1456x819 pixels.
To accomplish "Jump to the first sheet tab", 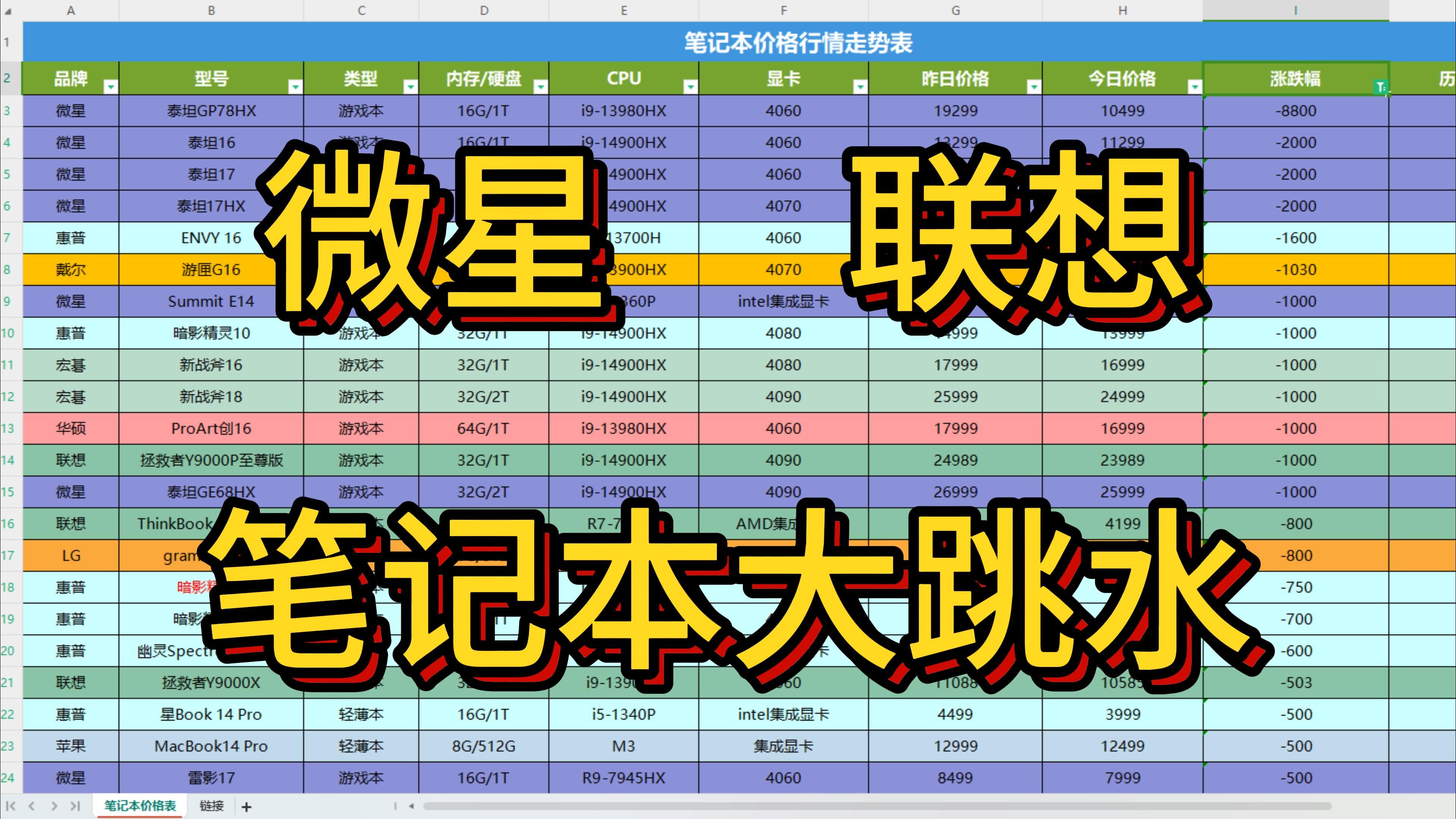I will coord(11,806).
